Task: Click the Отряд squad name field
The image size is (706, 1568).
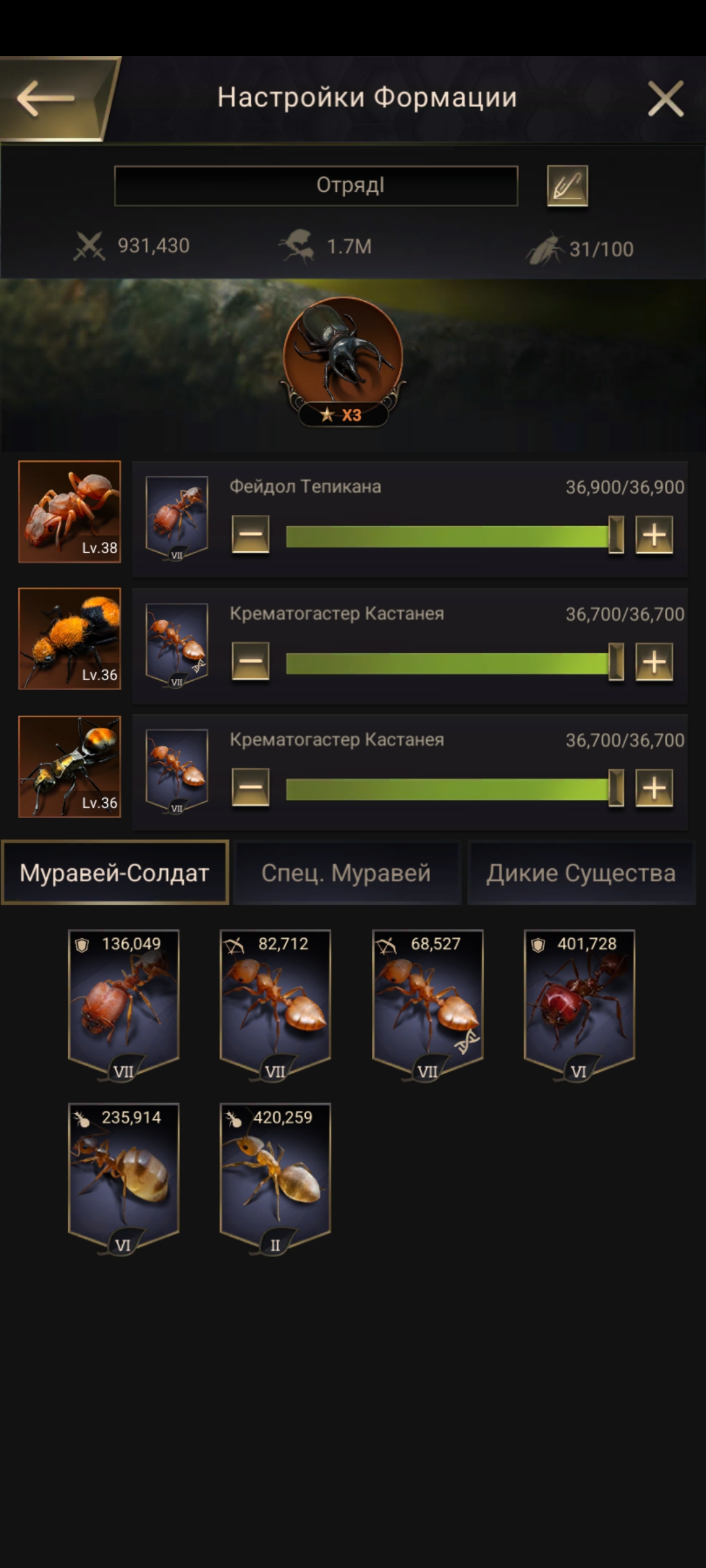Action: pyautogui.click(x=316, y=186)
